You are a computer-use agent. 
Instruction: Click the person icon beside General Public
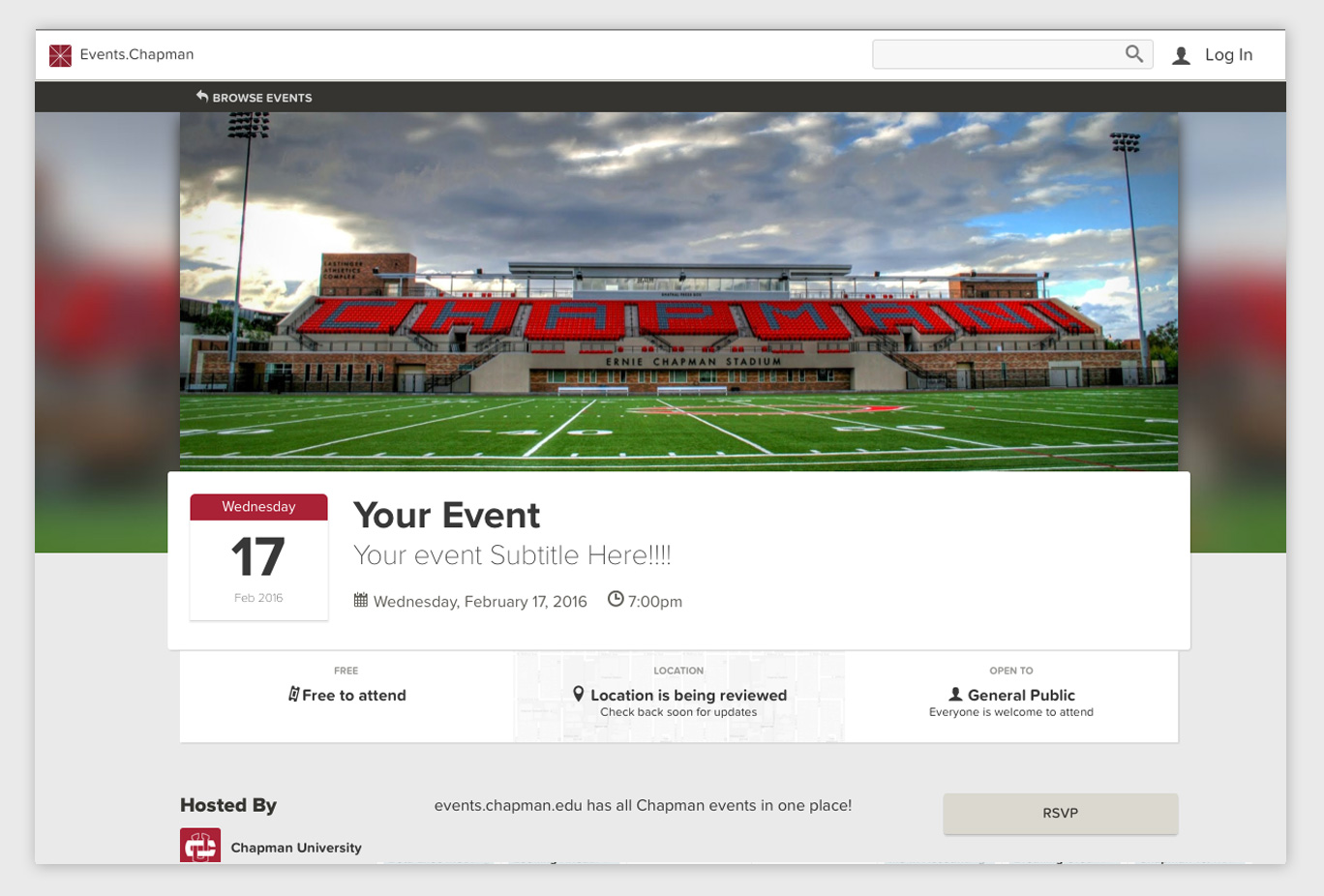[955, 694]
